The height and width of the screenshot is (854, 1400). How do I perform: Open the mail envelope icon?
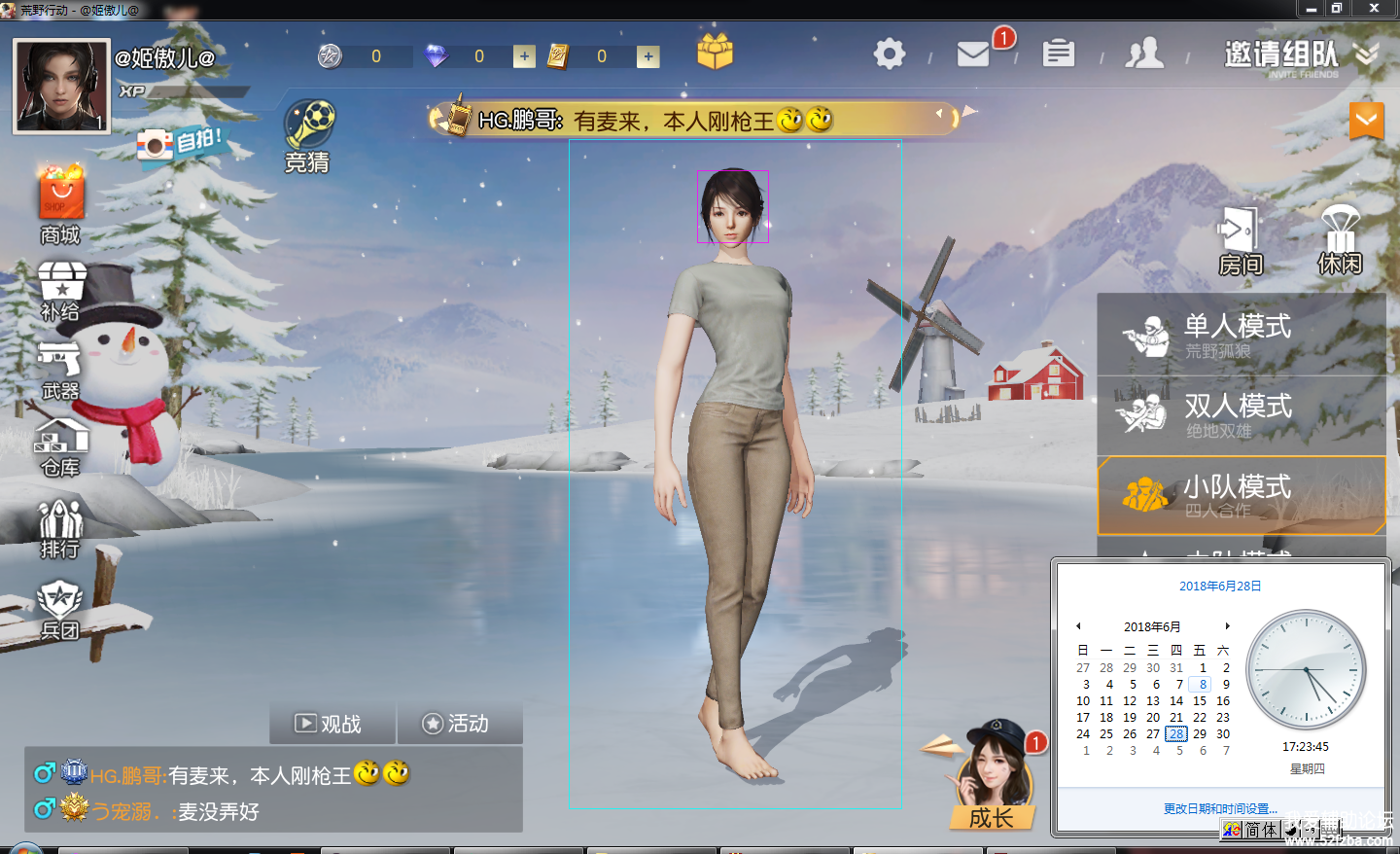[x=973, y=53]
